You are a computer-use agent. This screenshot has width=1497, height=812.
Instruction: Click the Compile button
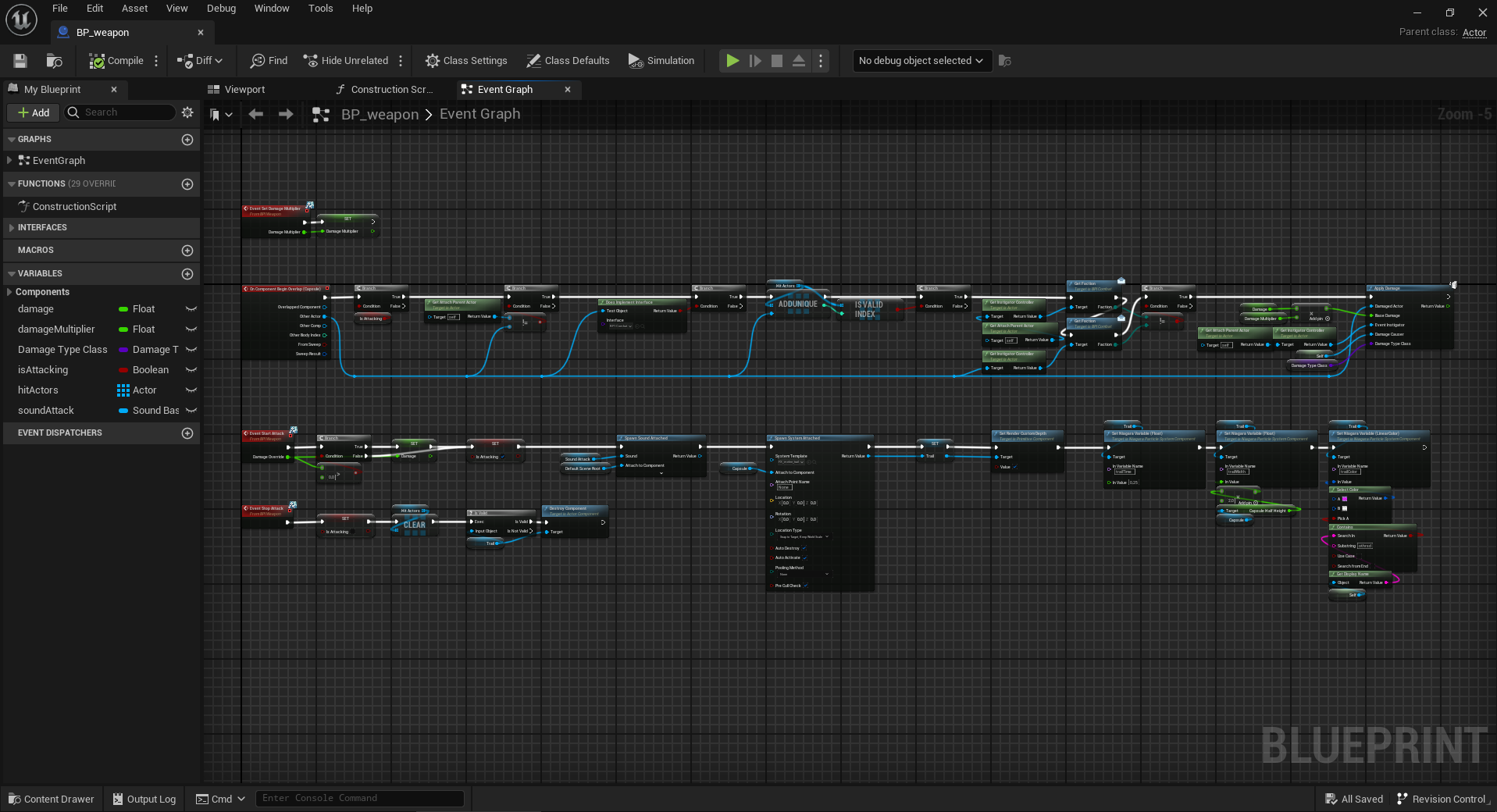coord(116,61)
